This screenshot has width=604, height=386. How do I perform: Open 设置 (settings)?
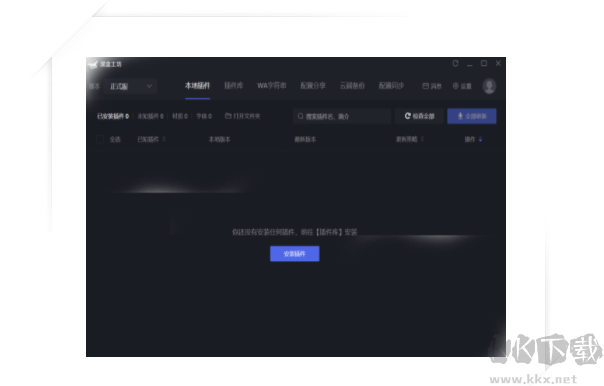pos(462,86)
